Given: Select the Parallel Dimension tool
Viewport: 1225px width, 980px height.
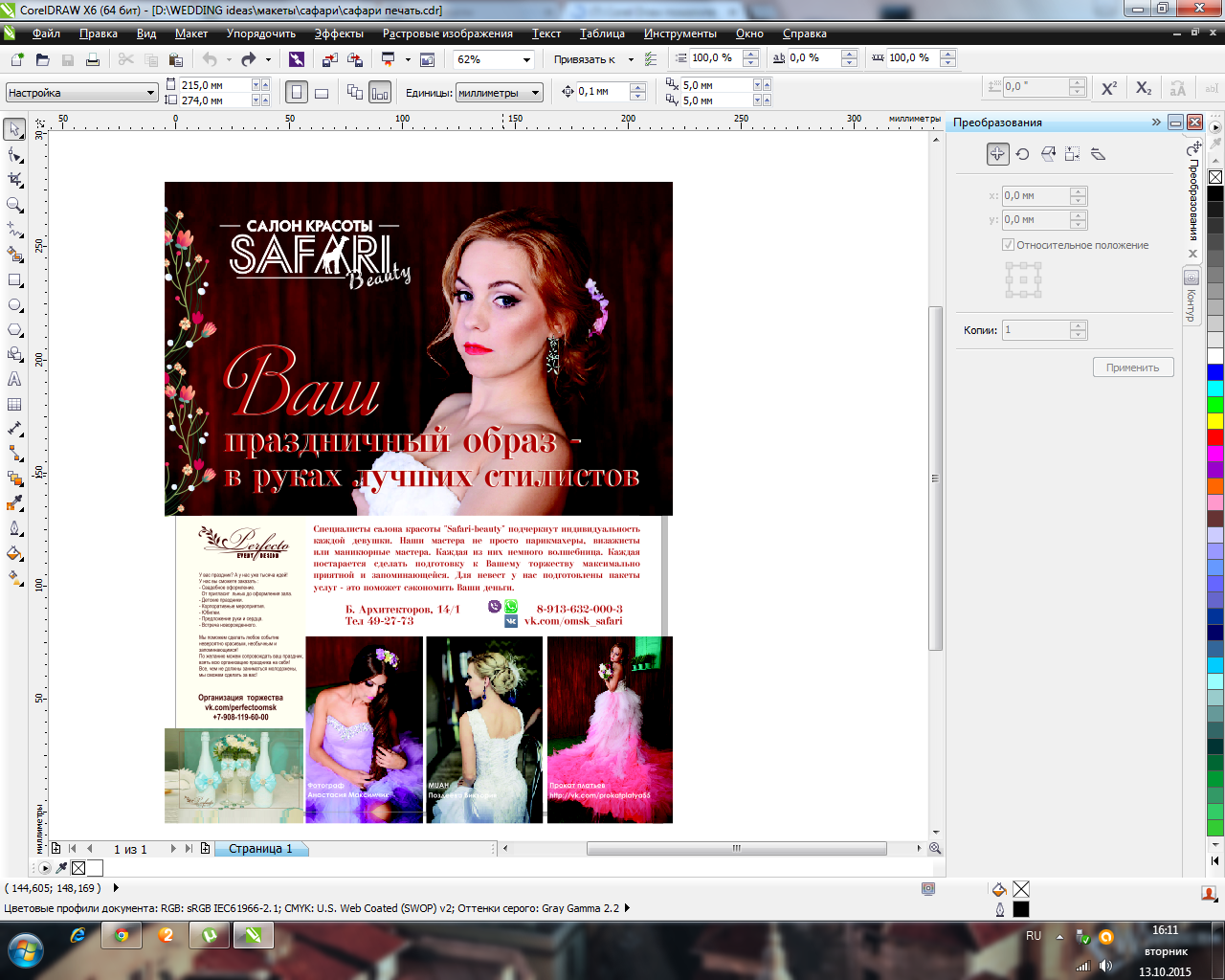Looking at the screenshot, I should [x=15, y=429].
